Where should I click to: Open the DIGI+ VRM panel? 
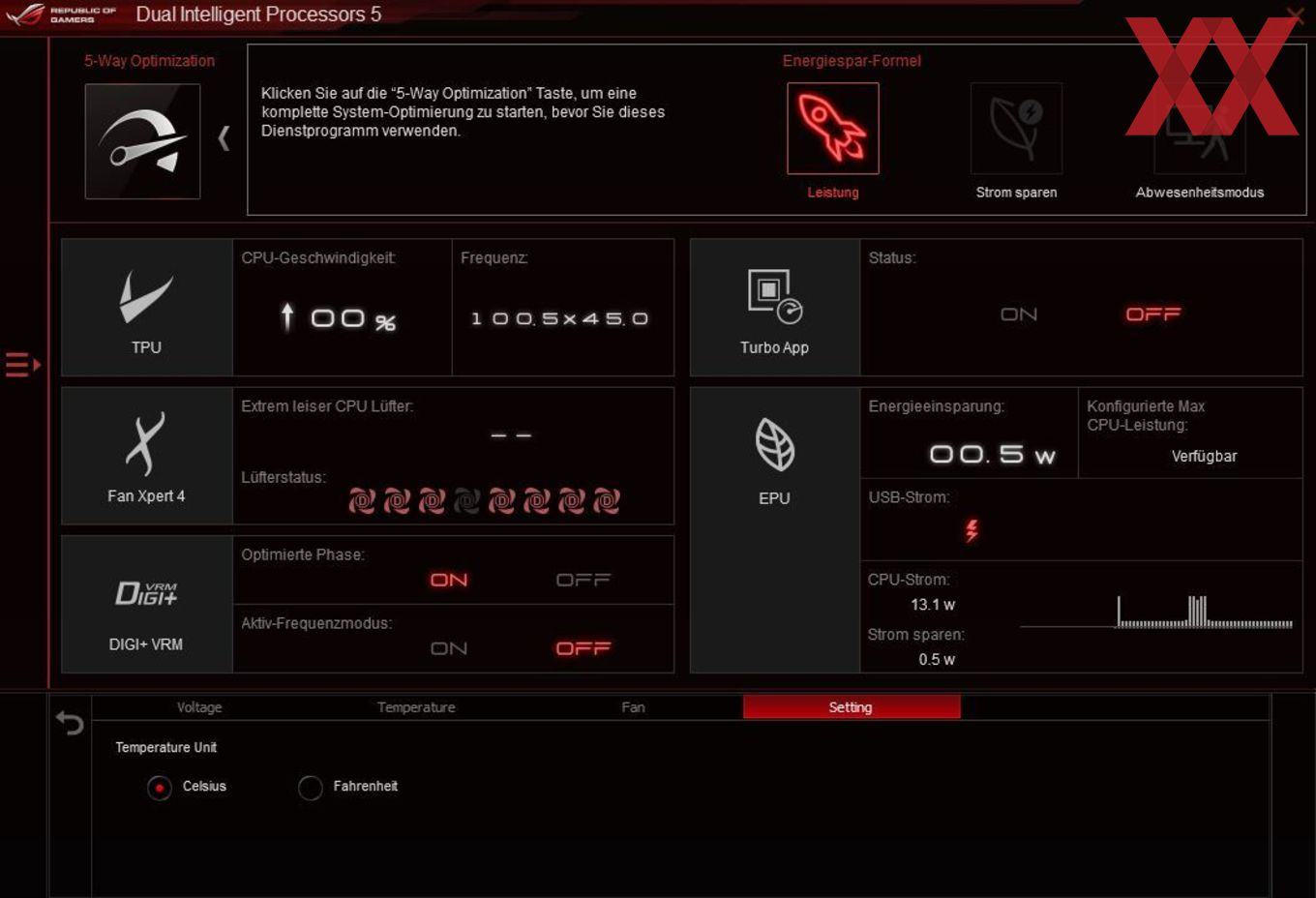coord(147,605)
